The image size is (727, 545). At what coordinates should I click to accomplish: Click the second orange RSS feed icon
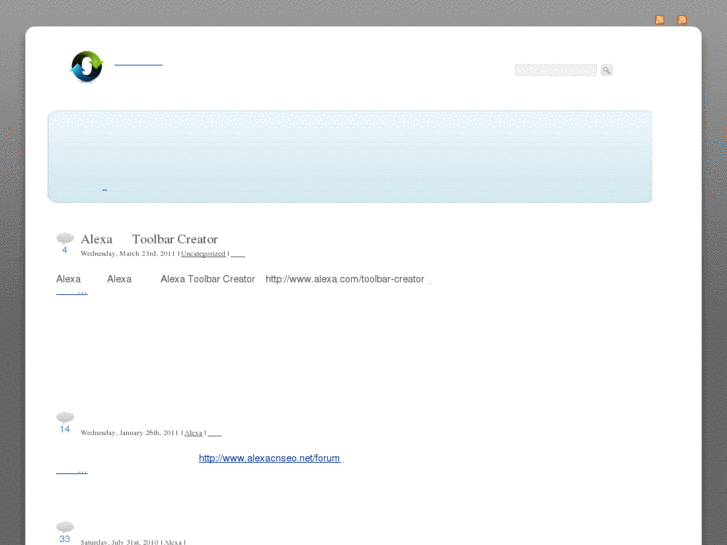point(682,19)
